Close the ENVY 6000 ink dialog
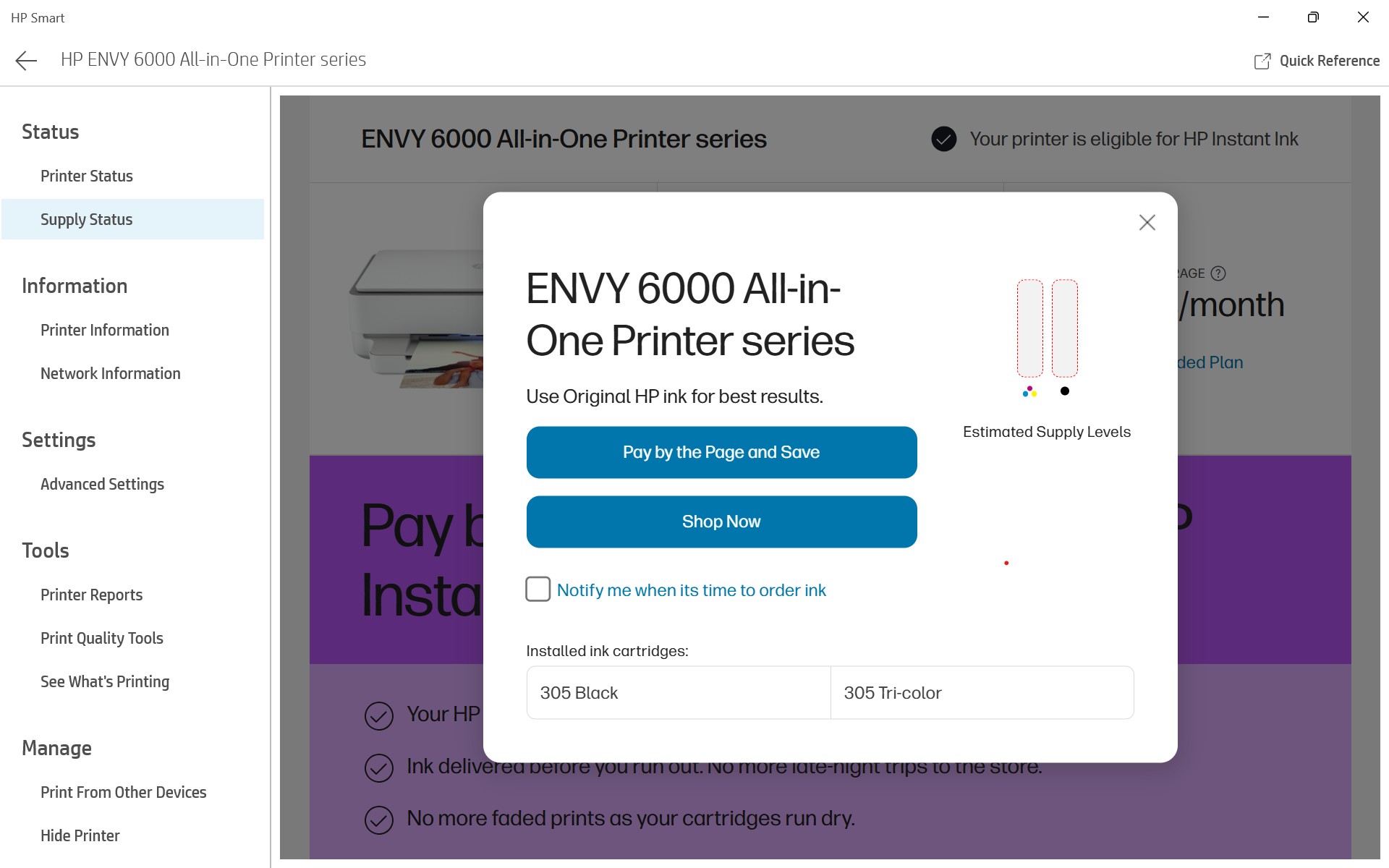Screen dimensions: 1389x868 pyautogui.click(x=1147, y=223)
